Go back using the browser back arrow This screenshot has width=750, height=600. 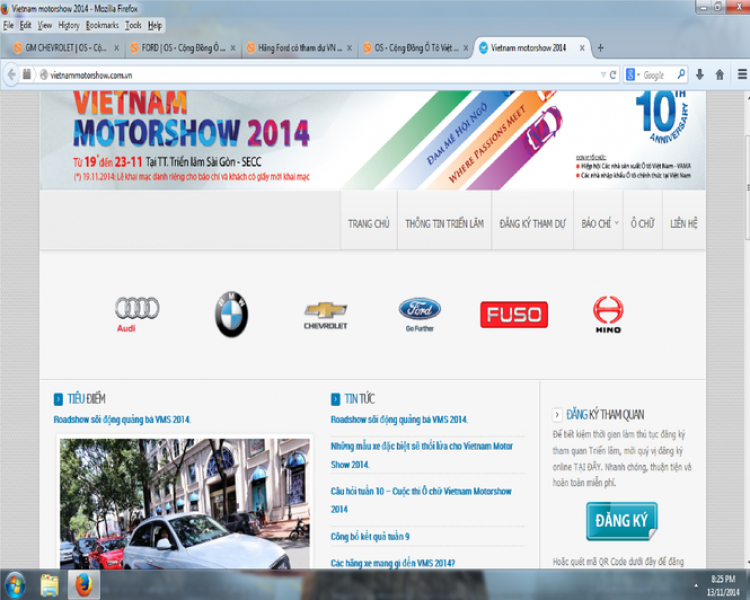(x=11, y=74)
